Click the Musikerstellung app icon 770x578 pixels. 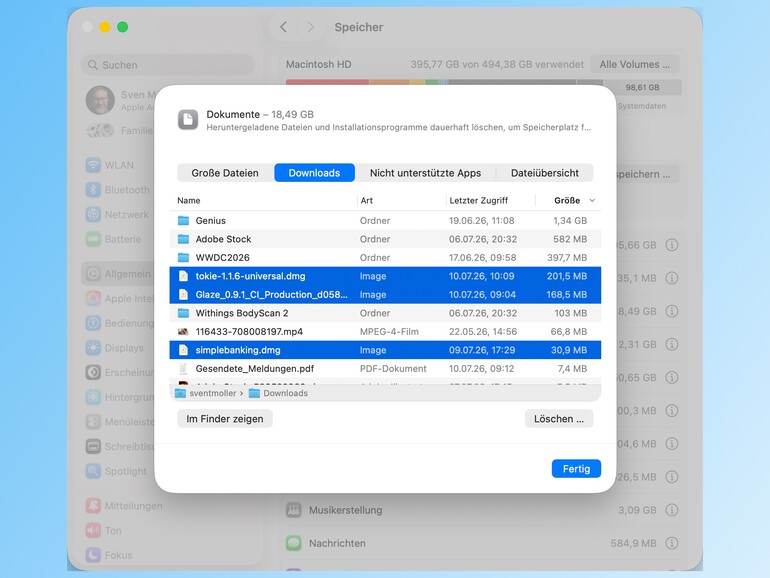coord(294,510)
